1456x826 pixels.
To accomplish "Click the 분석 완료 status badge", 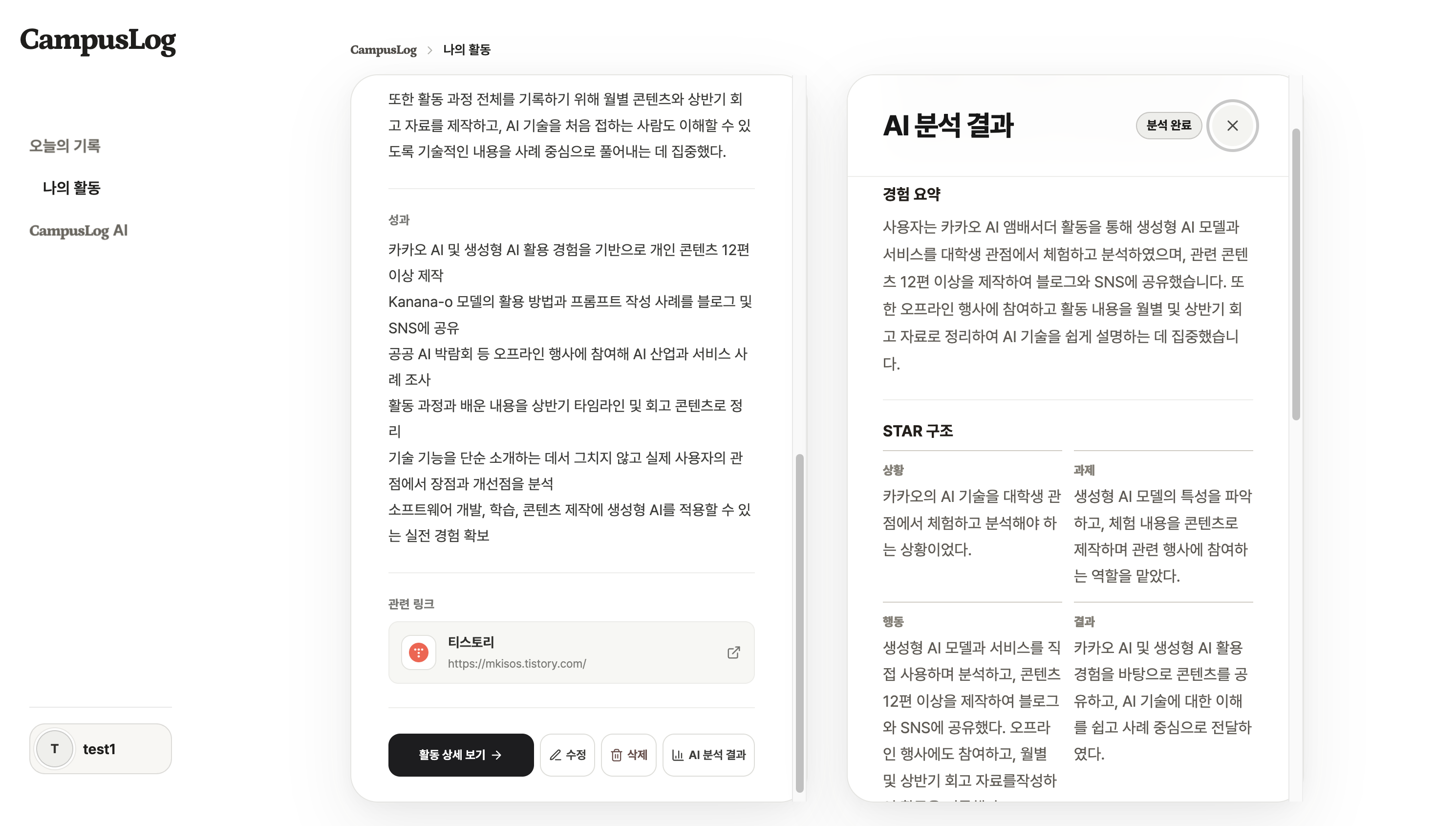I will 1169,126.
